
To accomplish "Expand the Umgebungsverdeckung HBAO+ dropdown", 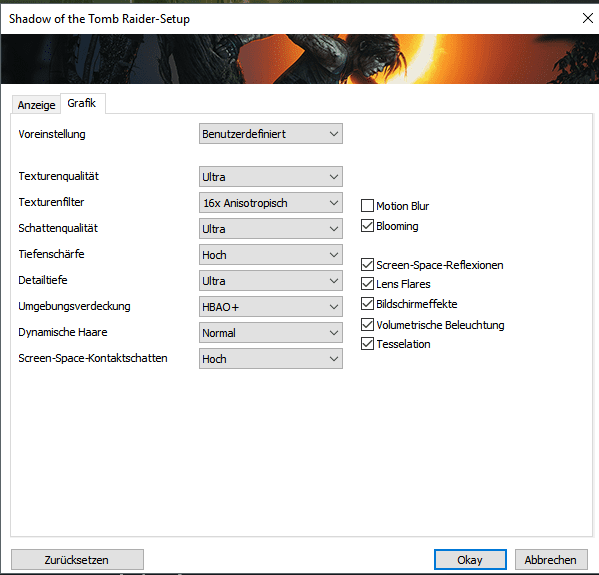I will [270, 306].
